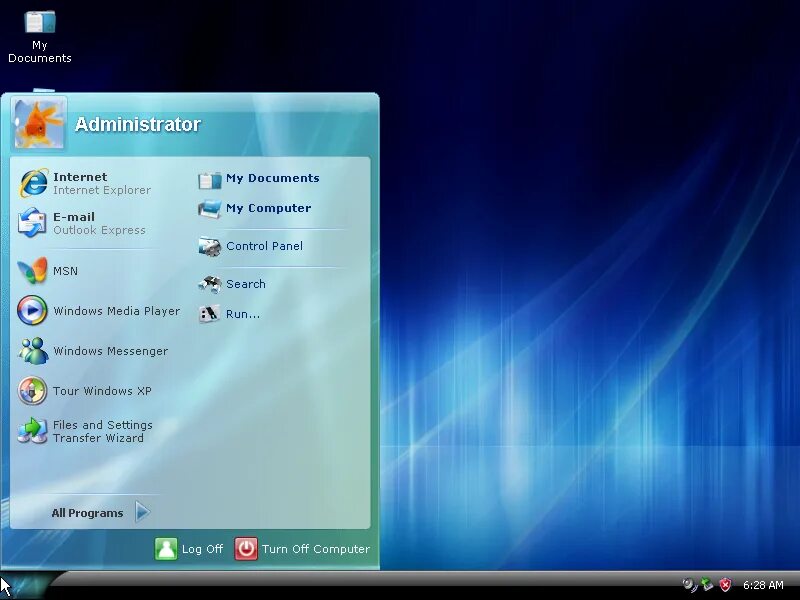This screenshot has width=800, height=600.
Task: Click the Run icon
Action: coord(210,313)
